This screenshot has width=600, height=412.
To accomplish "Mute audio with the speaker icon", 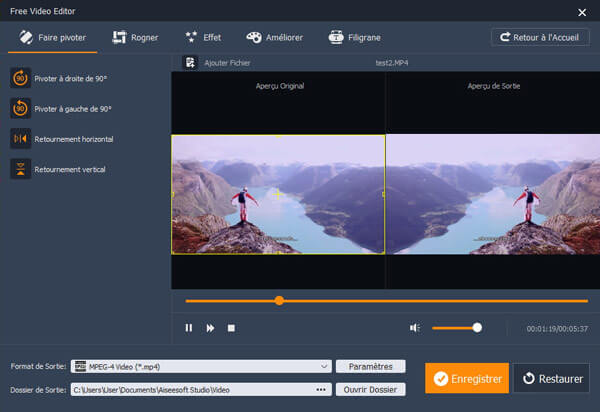I will 414,327.
